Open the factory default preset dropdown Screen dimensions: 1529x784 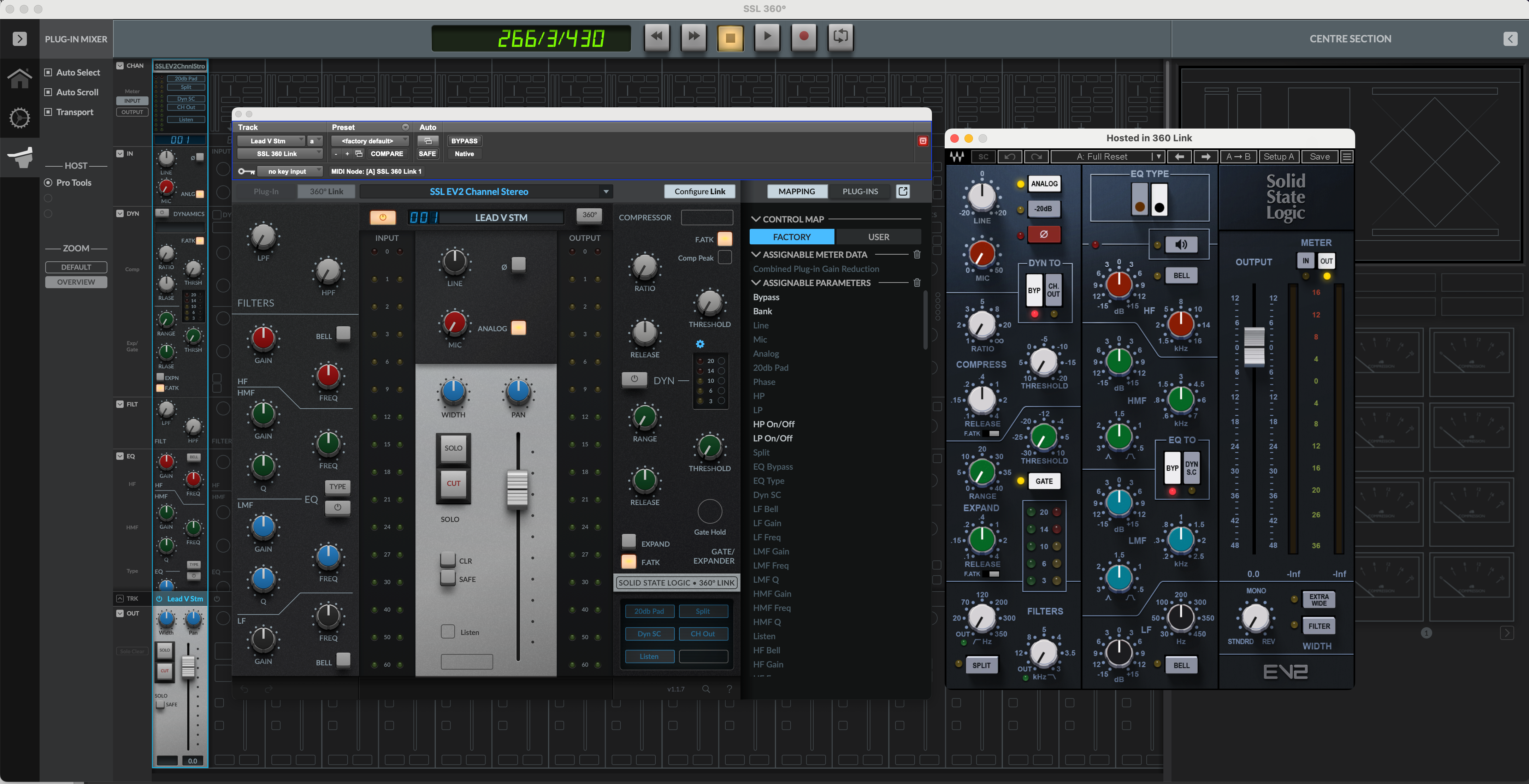click(370, 141)
